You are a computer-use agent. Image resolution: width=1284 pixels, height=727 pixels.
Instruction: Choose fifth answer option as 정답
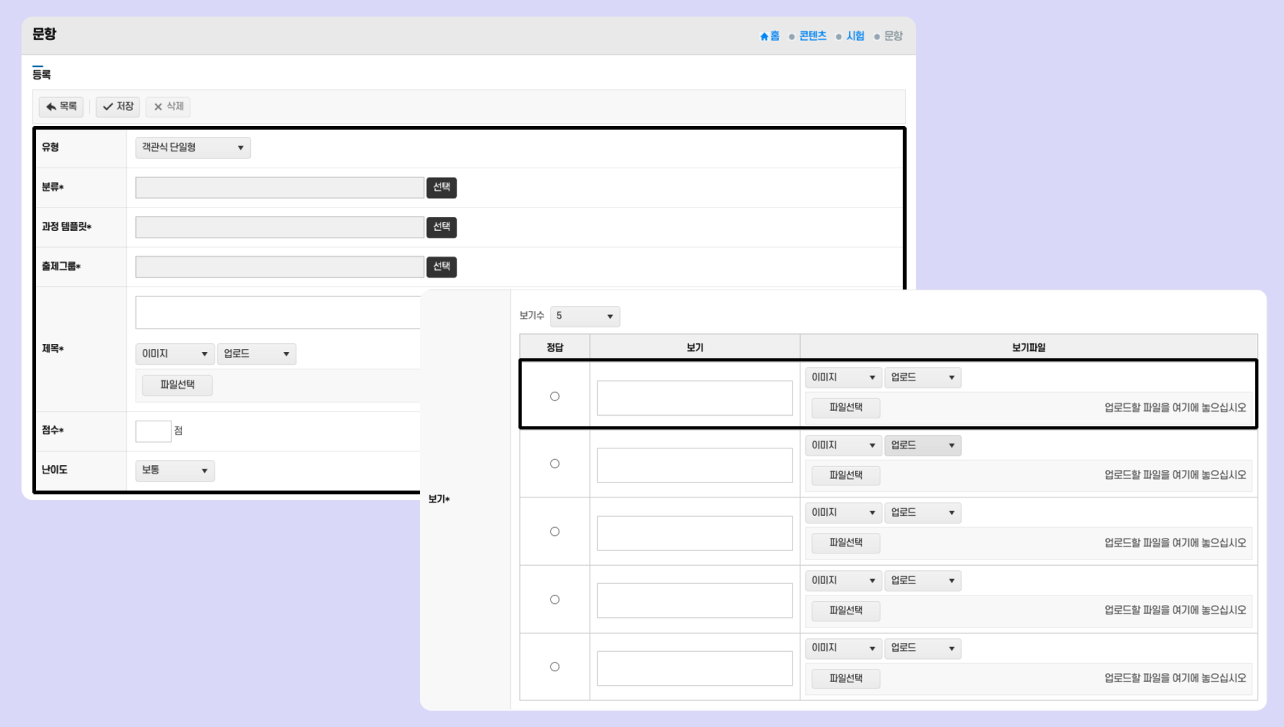coord(555,667)
